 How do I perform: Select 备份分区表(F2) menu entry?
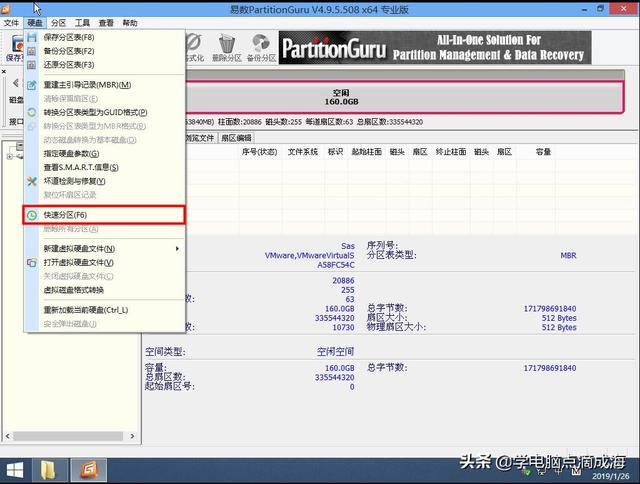[105, 51]
